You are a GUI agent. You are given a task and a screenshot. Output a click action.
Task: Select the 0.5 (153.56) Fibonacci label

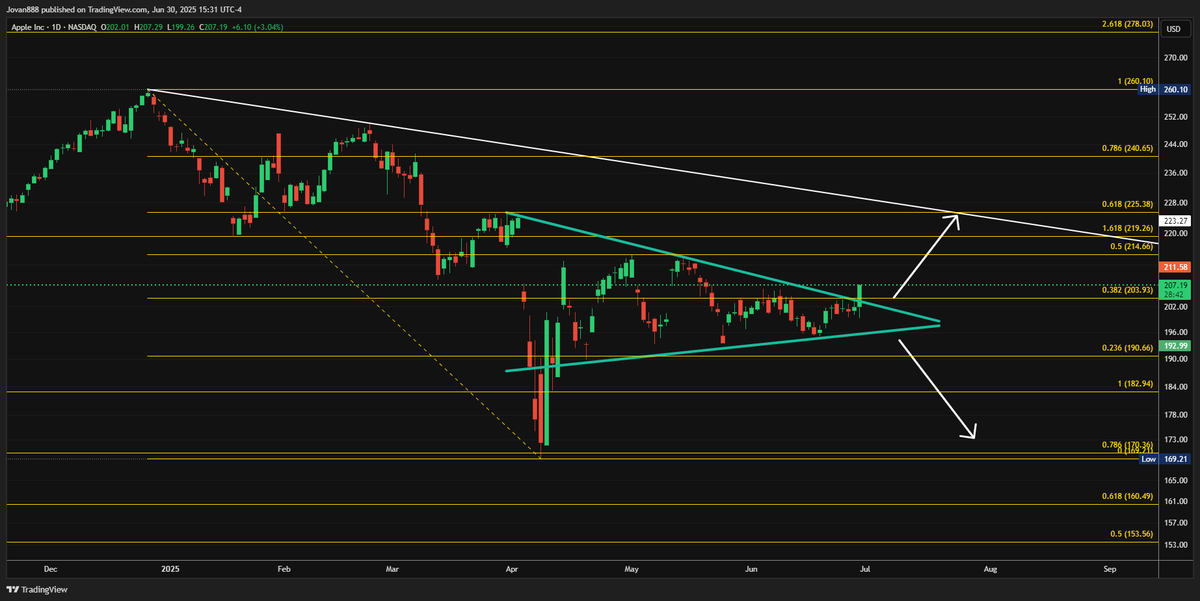1129,533
